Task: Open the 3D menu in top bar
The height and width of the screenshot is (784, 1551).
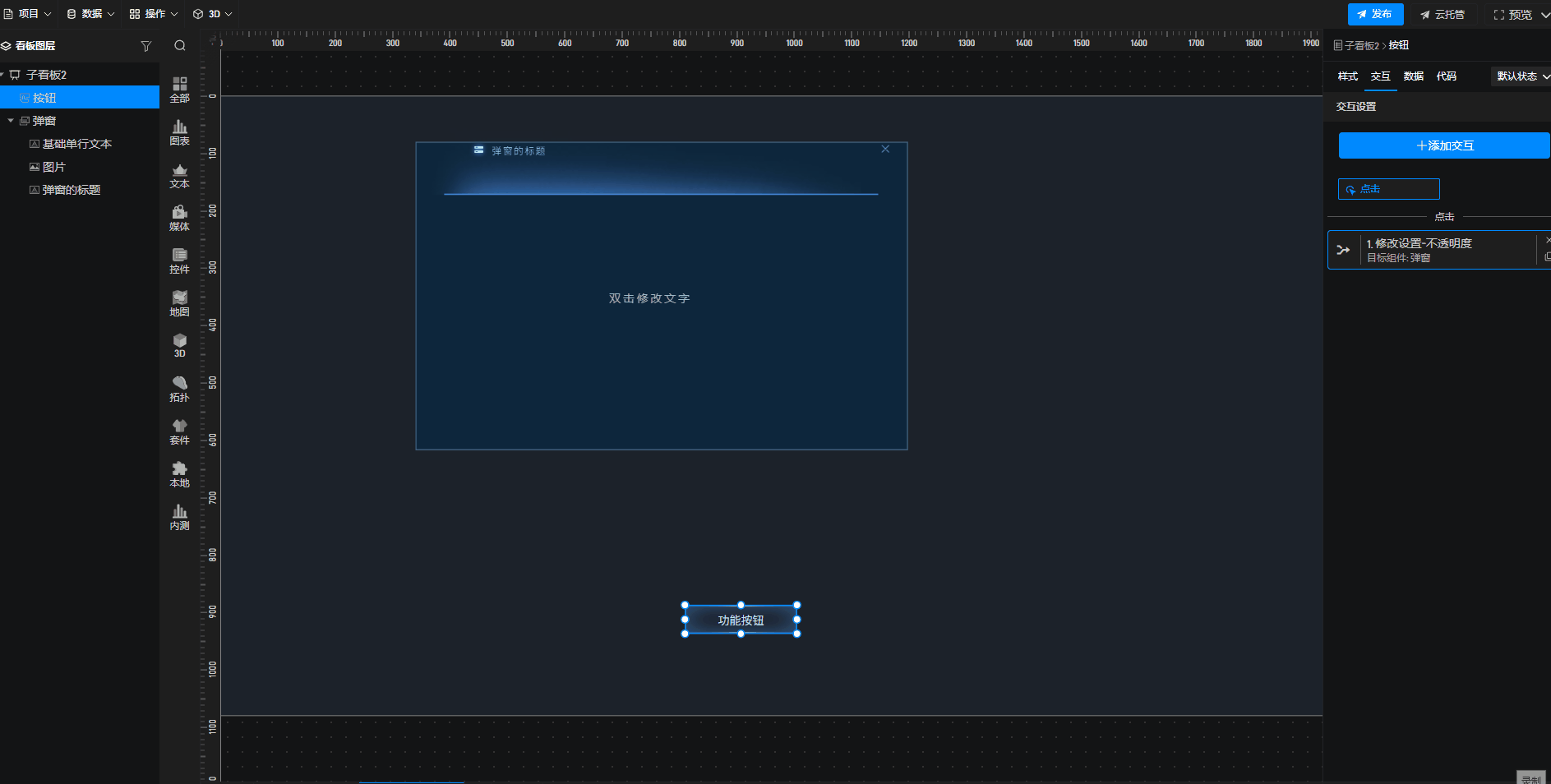Action: (x=213, y=14)
